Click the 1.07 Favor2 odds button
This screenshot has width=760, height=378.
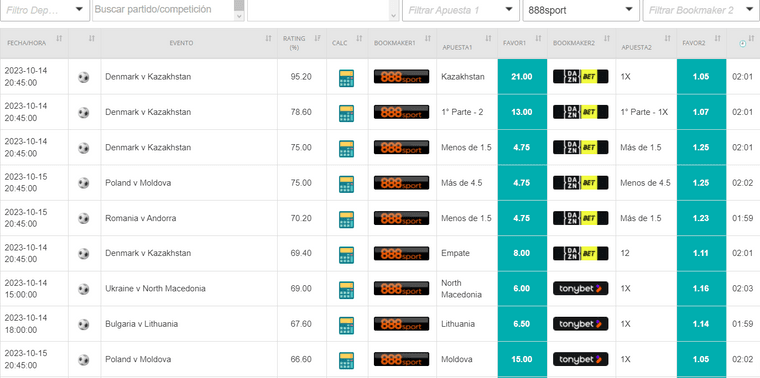tap(702, 112)
